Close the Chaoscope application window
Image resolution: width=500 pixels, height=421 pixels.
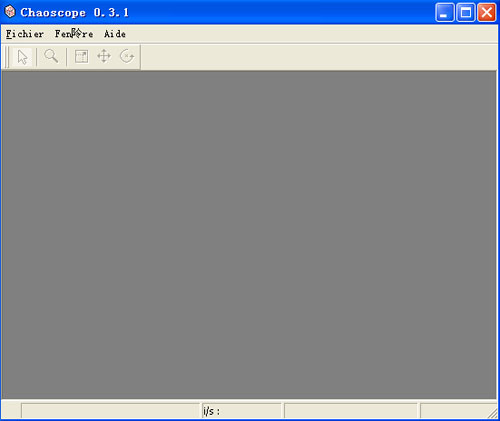(x=487, y=13)
